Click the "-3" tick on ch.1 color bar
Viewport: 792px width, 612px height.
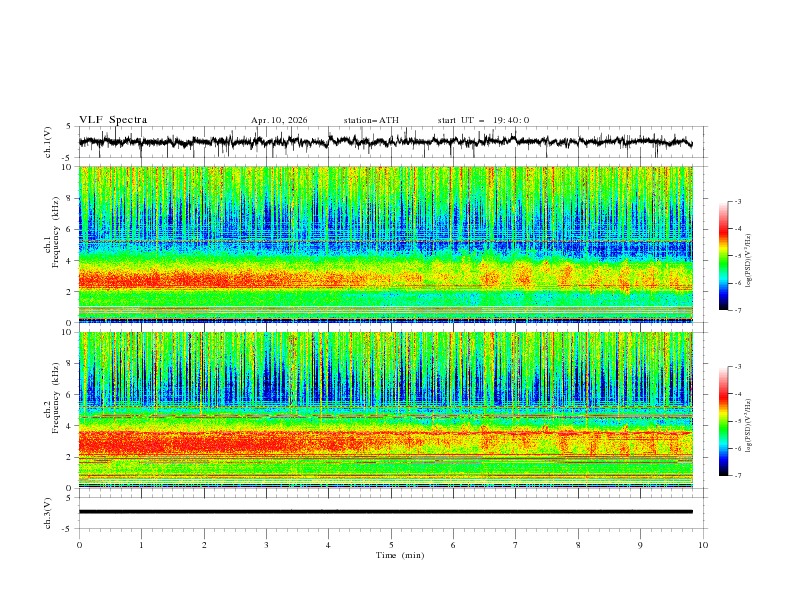tap(737, 201)
